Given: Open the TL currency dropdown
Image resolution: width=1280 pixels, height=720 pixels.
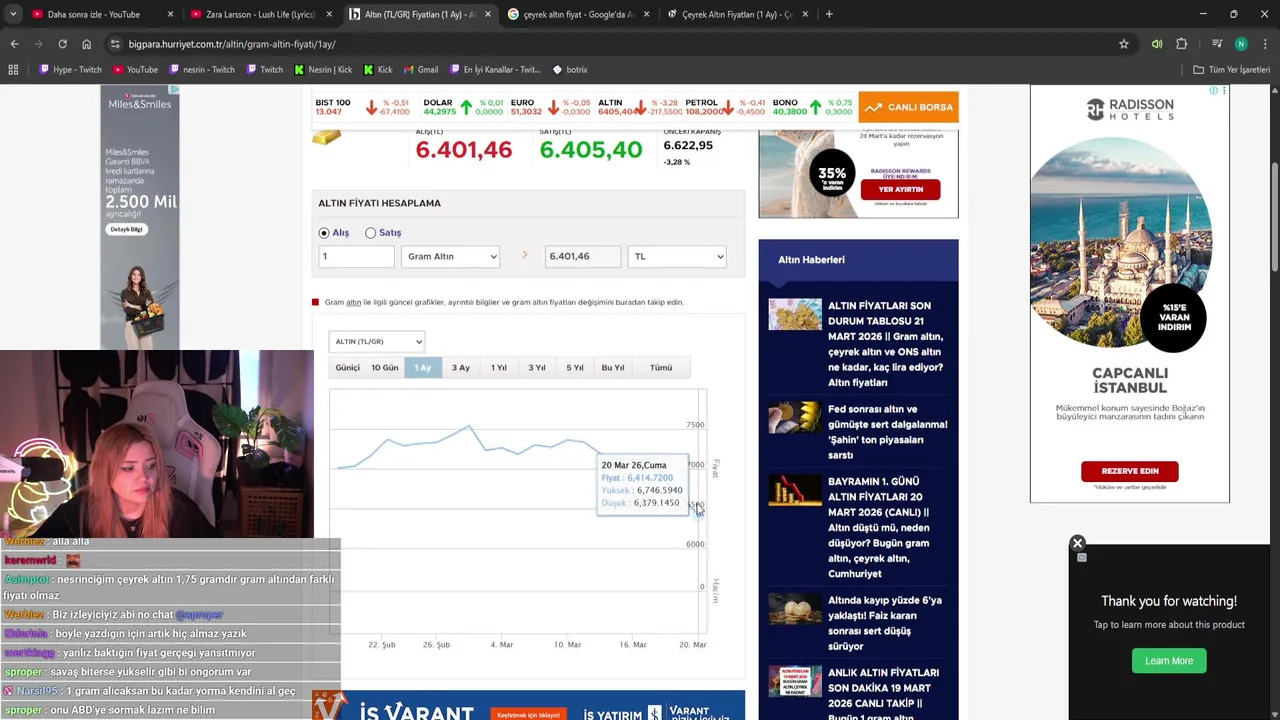Looking at the screenshot, I should point(677,257).
